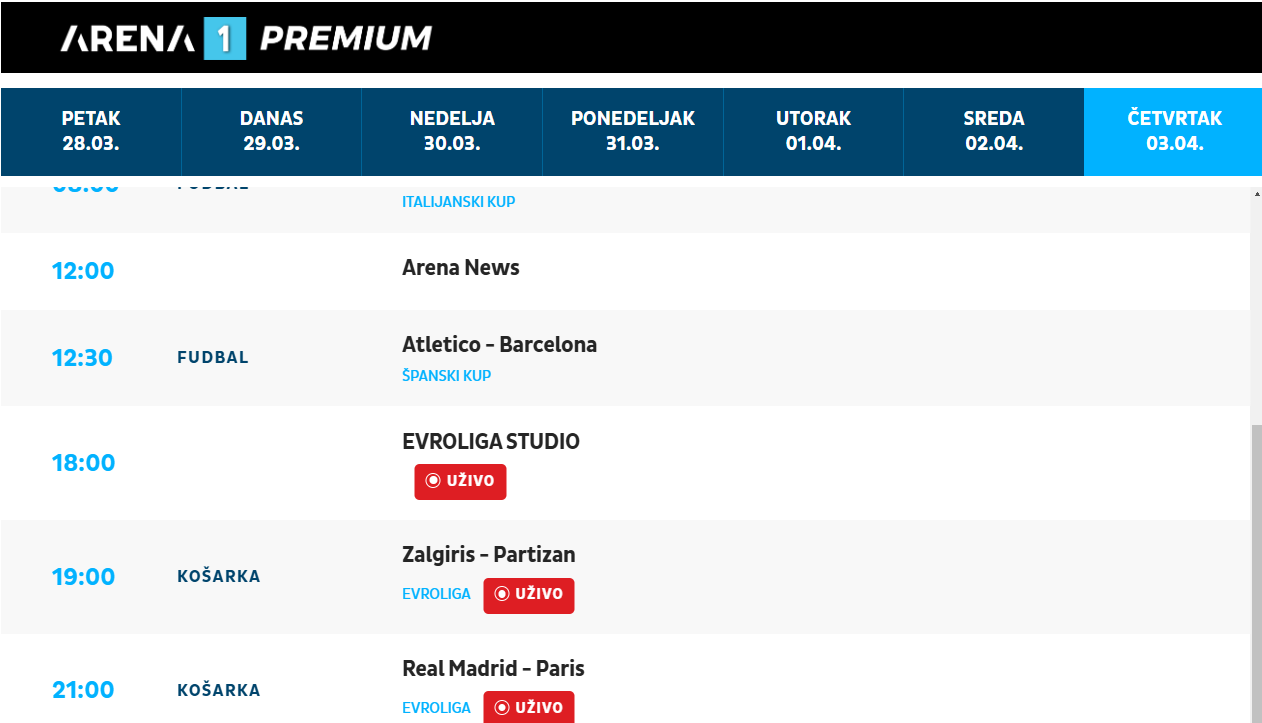Go to SREDA 02.04. schedule
This screenshot has height=723, width=1262.
pos(993,131)
